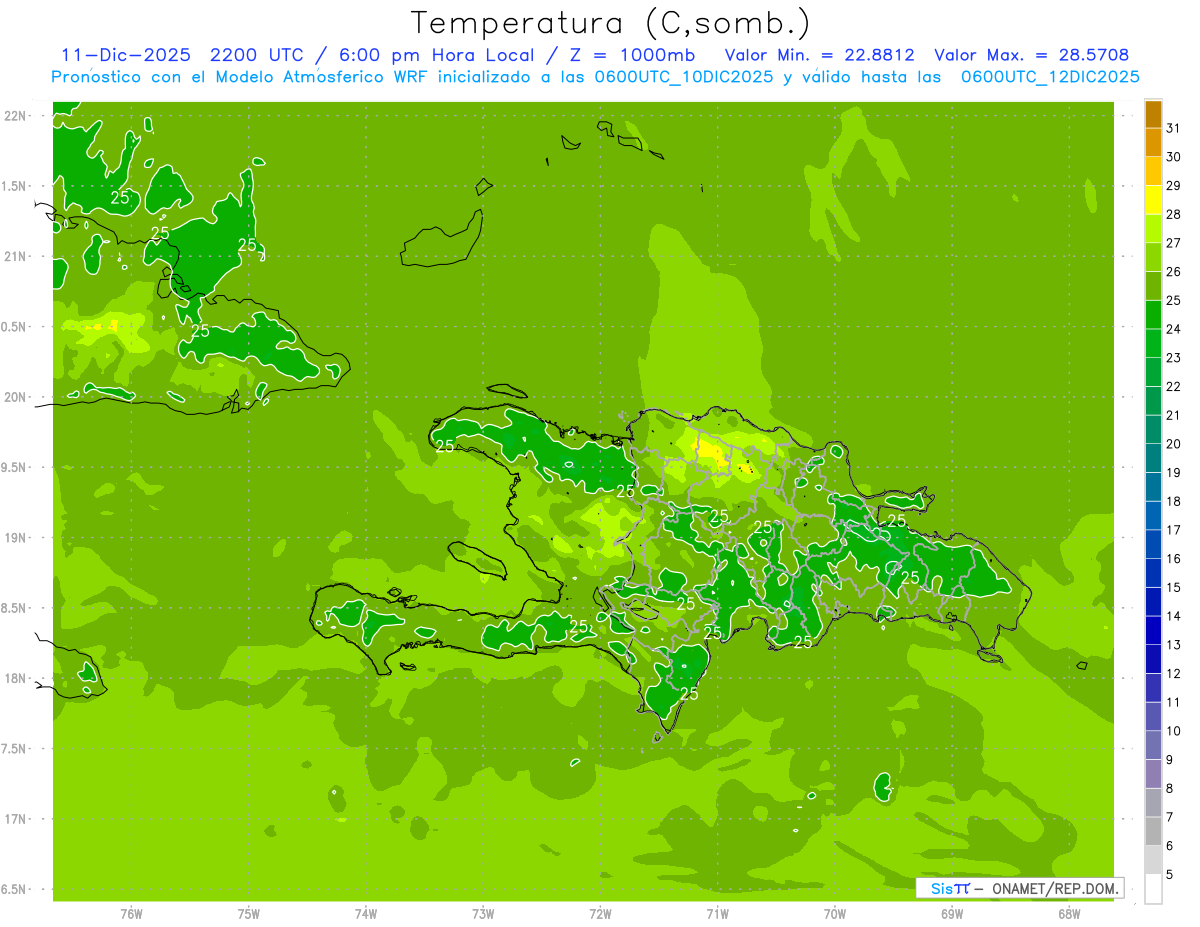
Task: Click the "69W" longitude axis label
Action: click(952, 914)
